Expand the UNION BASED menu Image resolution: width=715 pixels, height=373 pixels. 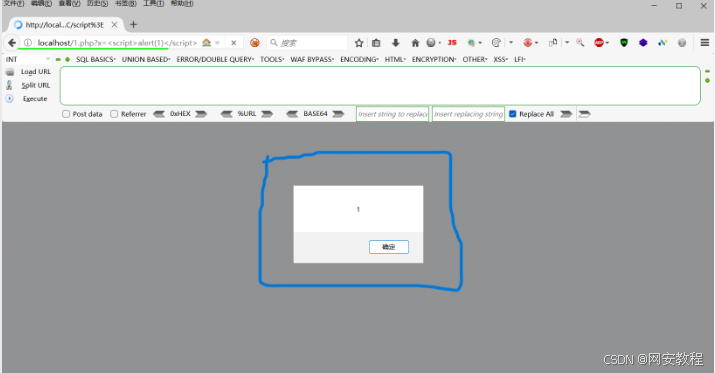click(146, 59)
